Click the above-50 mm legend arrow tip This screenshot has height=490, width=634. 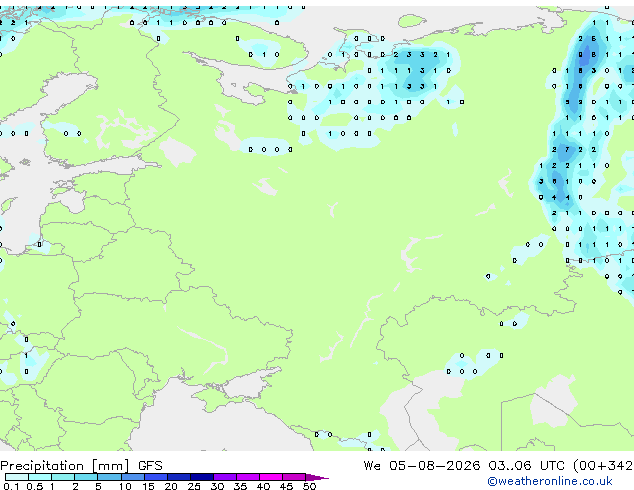click(317, 478)
